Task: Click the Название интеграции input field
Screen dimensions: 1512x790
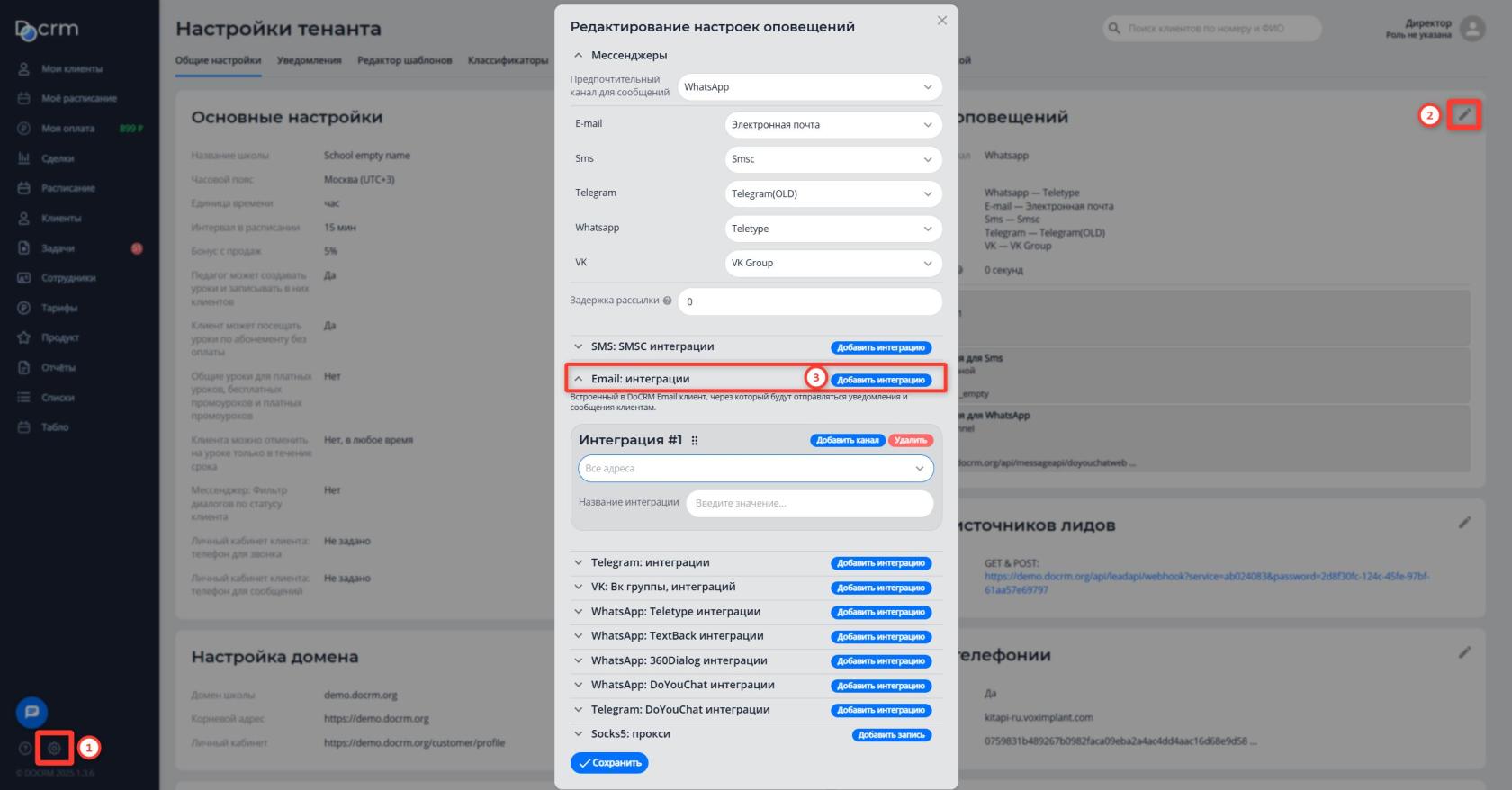Action: 809,503
